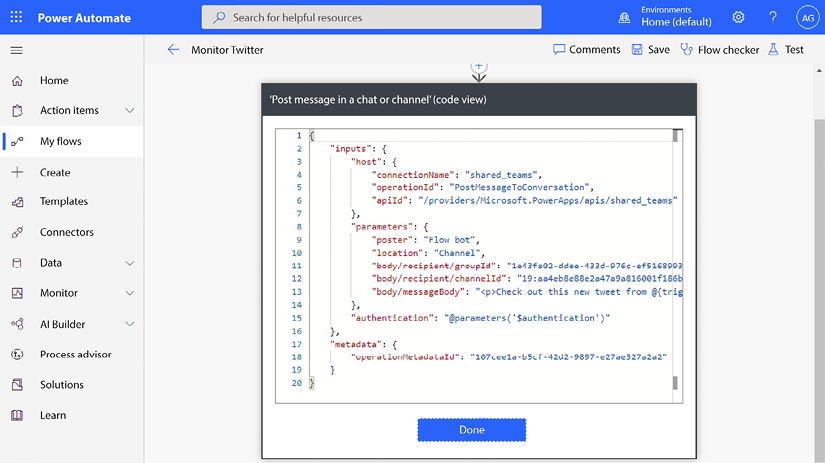Click the Process advisor icon
Viewport: 825px width, 463px height.
click(17, 354)
